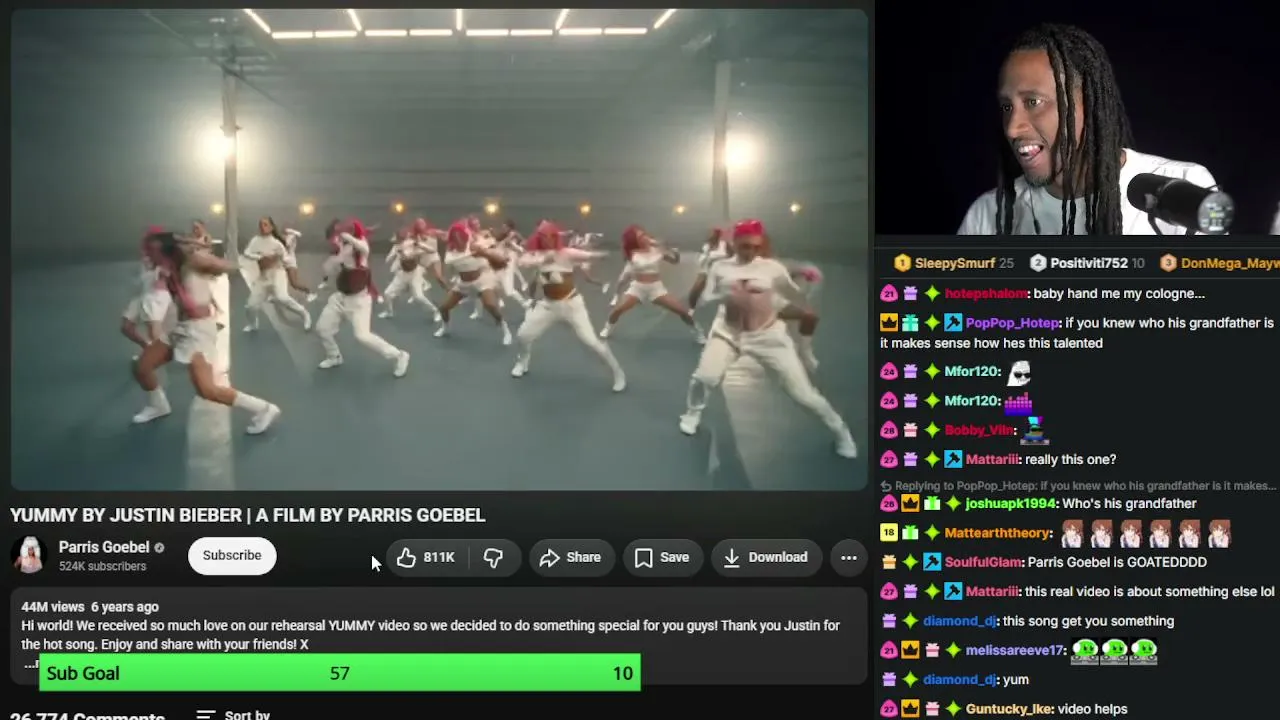
Task: Hit the thumbs-down dislike icon
Action: point(493,557)
